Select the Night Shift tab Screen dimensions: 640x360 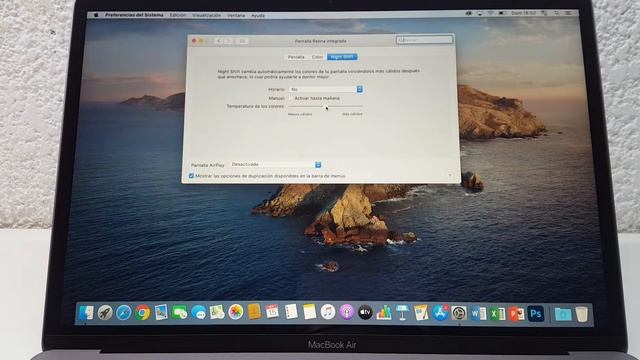342,57
